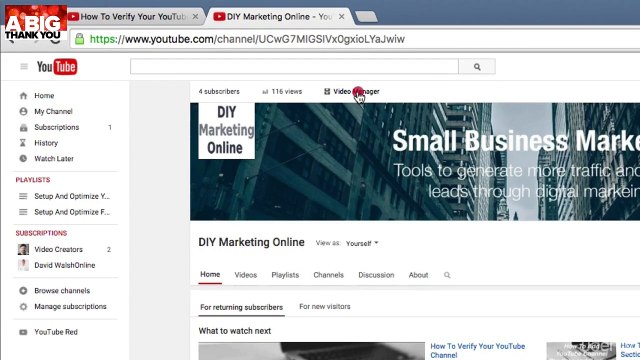Viewport: 640px width, 360px height.
Task: Open the channel About tab
Action: coord(418,275)
